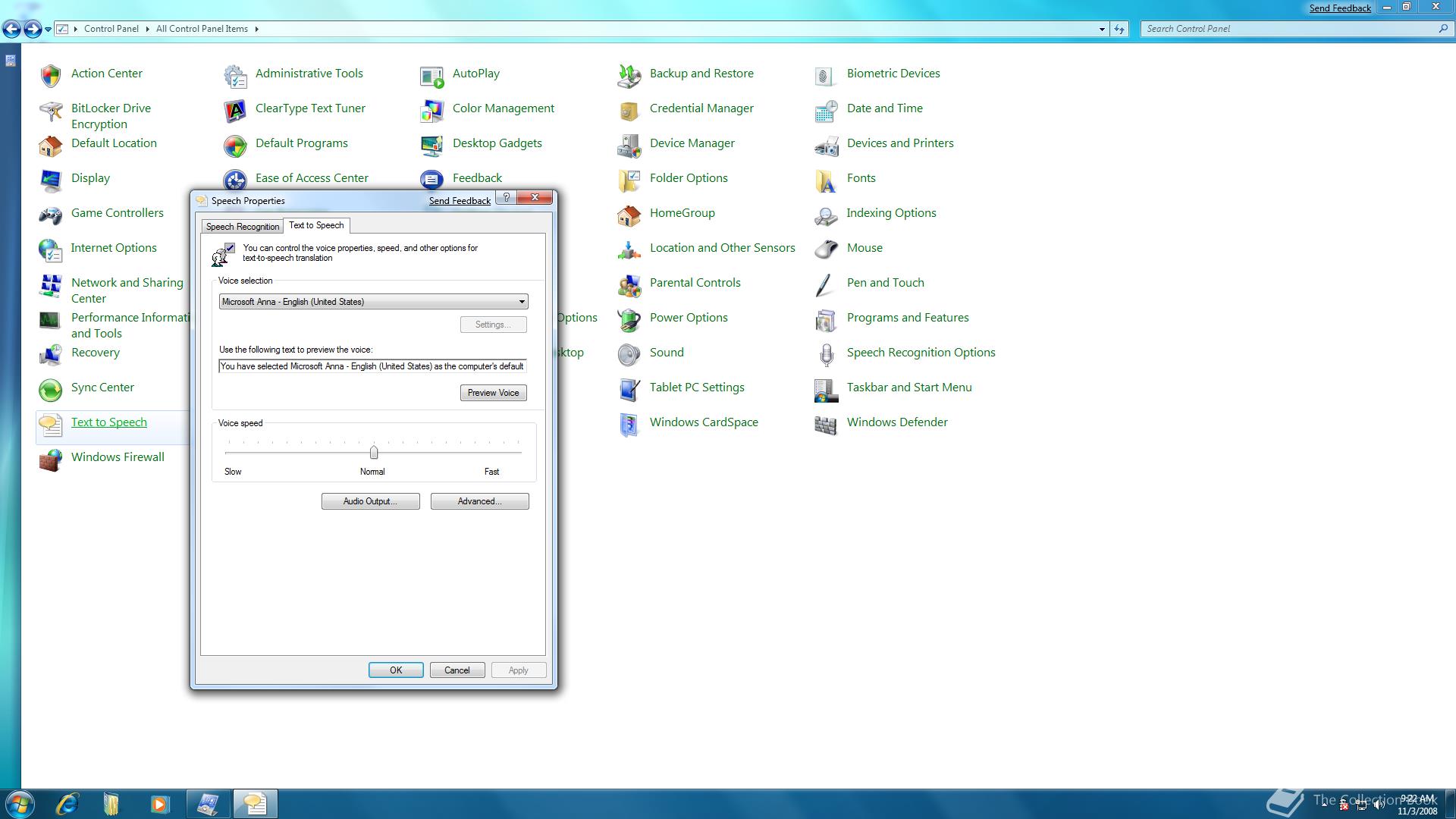Click the Windows Firewall icon
Image resolution: width=1456 pixels, height=819 pixels.
point(51,460)
